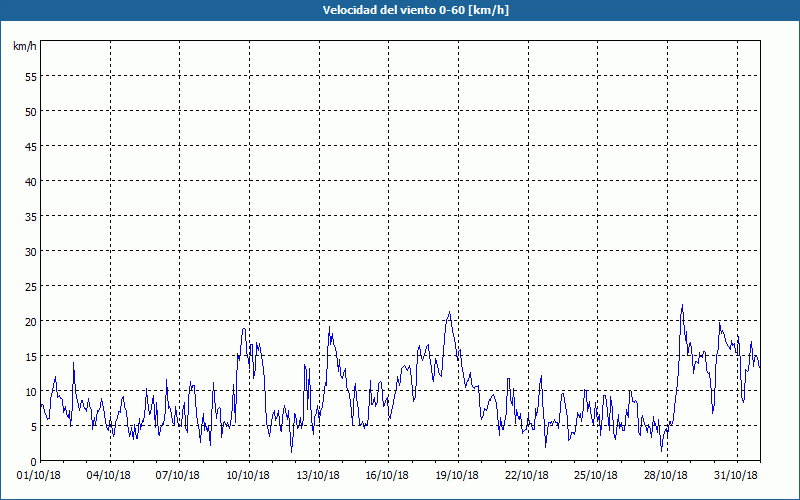
Task: Select the date label '31/10/18'
Action: 736,476
